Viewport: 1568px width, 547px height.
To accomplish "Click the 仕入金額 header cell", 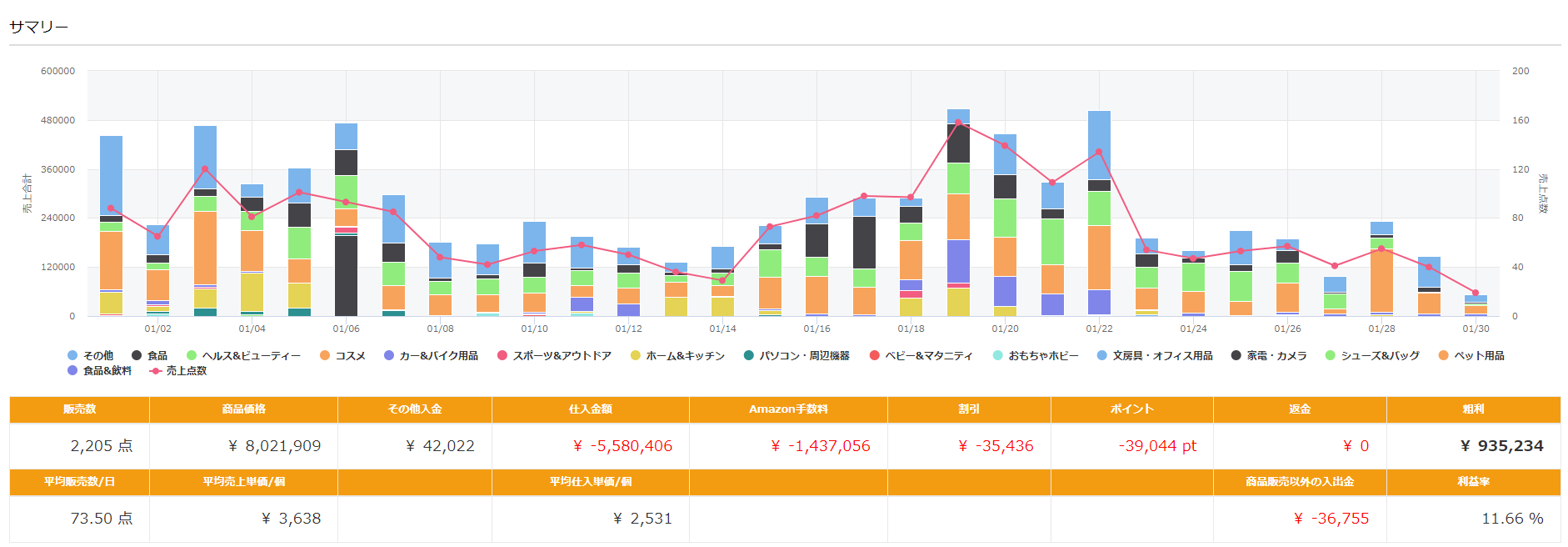I will (x=590, y=409).
